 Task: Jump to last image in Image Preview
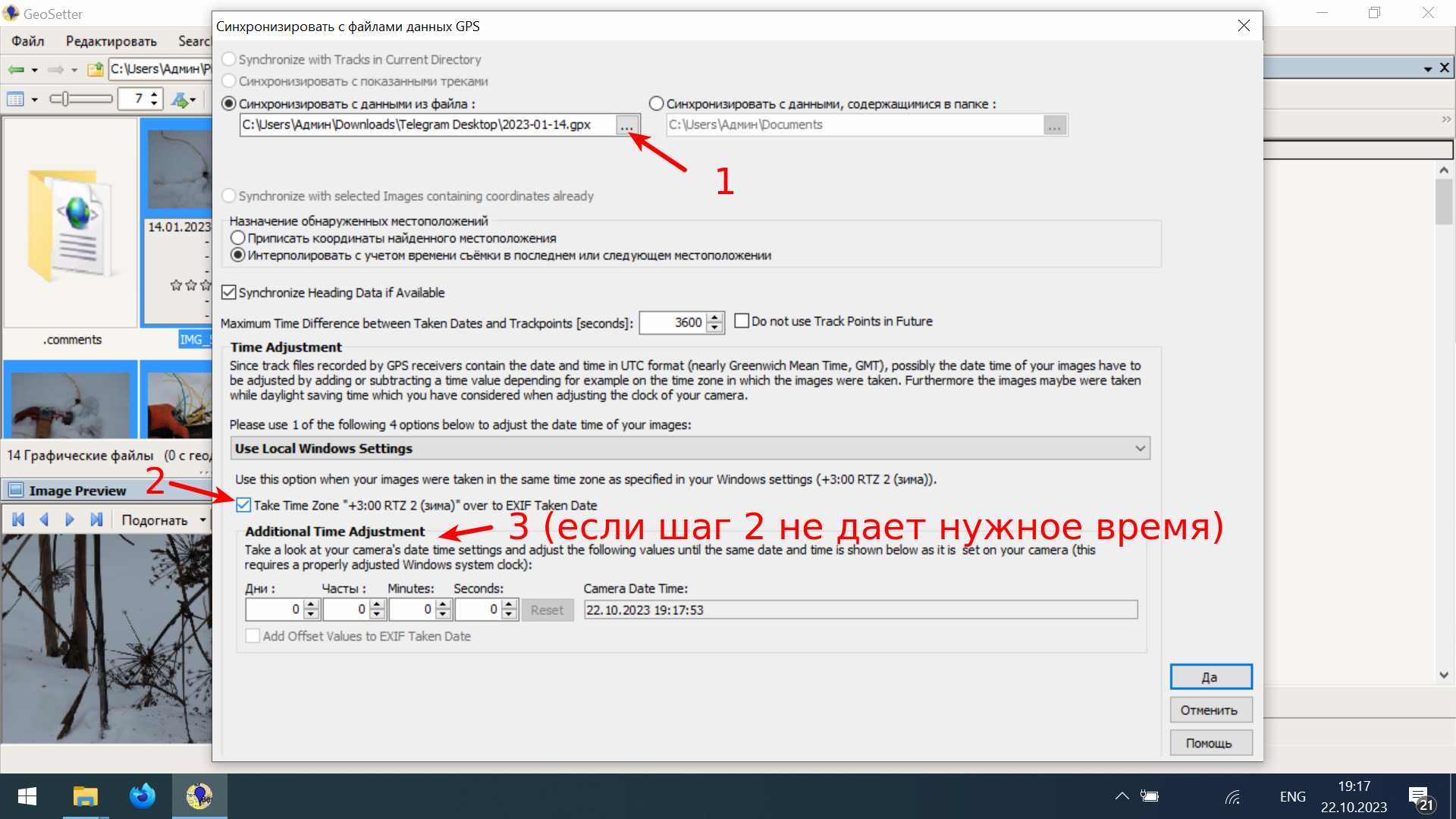pyautogui.click(x=96, y=519)
